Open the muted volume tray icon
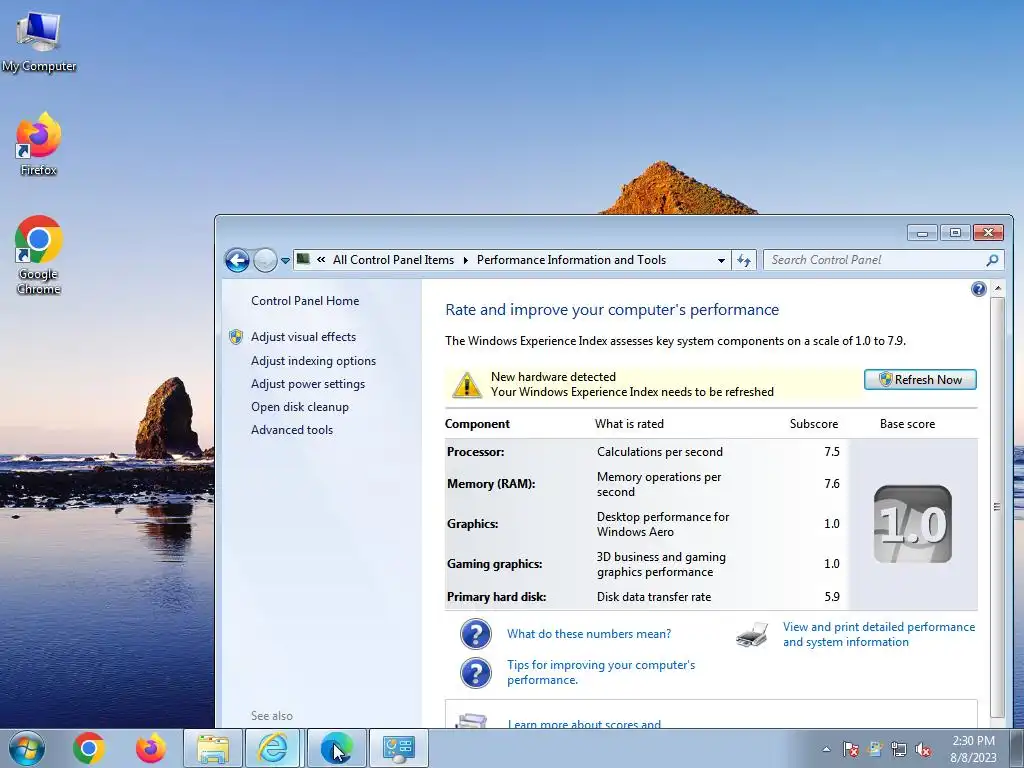Image resolution: width=1024 pixels, height=768 pixels. [x=923, y=749]
